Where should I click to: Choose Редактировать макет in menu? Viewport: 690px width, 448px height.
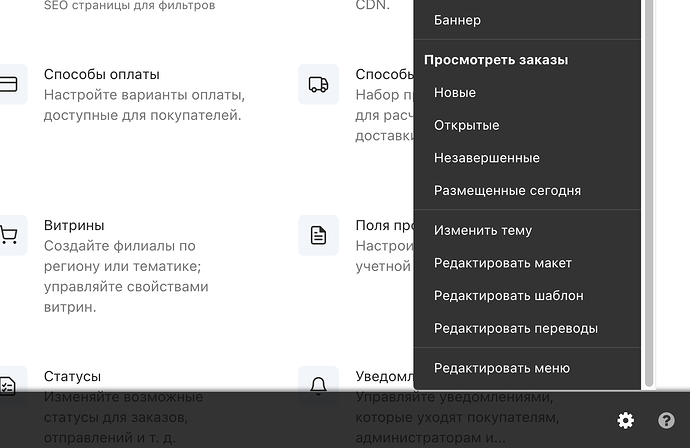(527, 263)
